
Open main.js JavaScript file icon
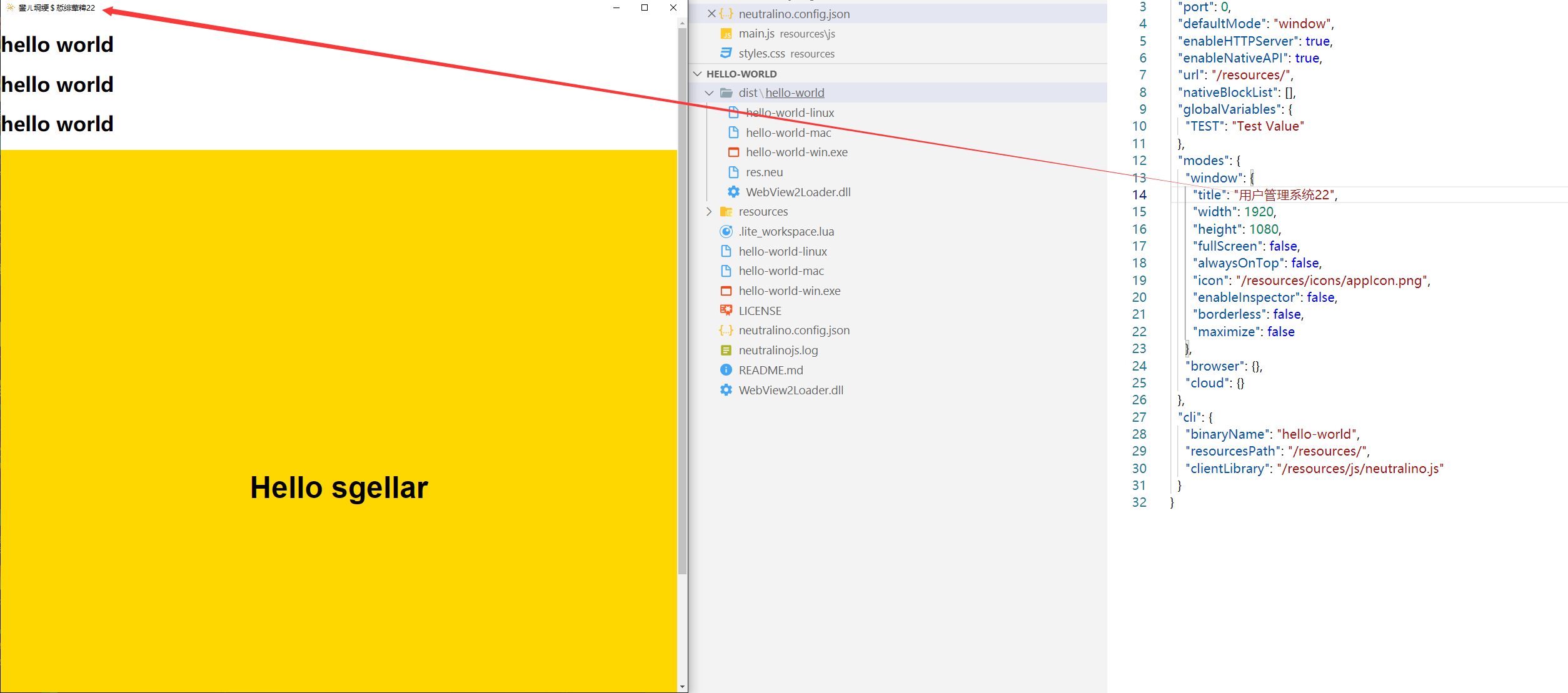(x=726, y=34)
